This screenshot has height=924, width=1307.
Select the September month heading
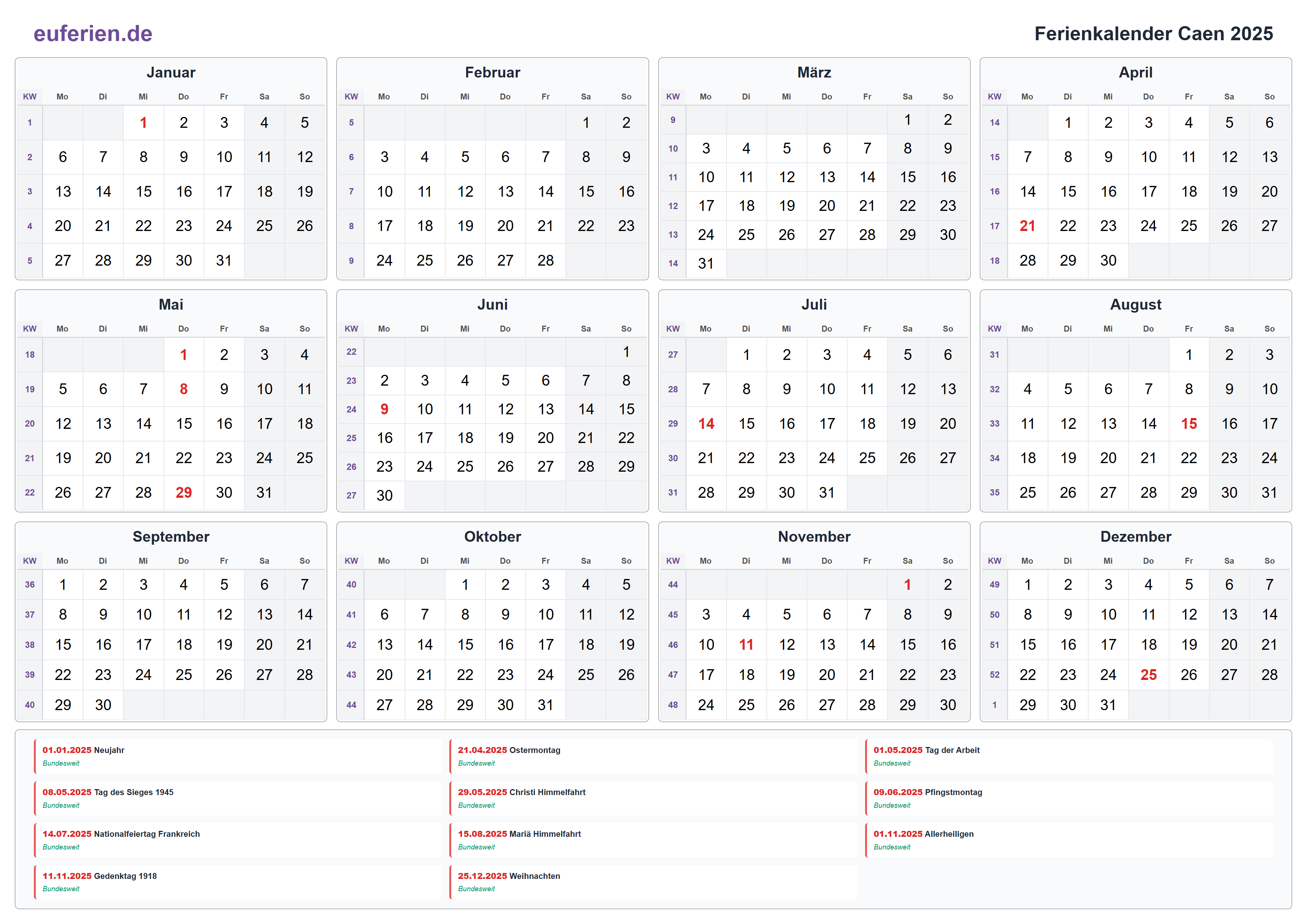171,537
